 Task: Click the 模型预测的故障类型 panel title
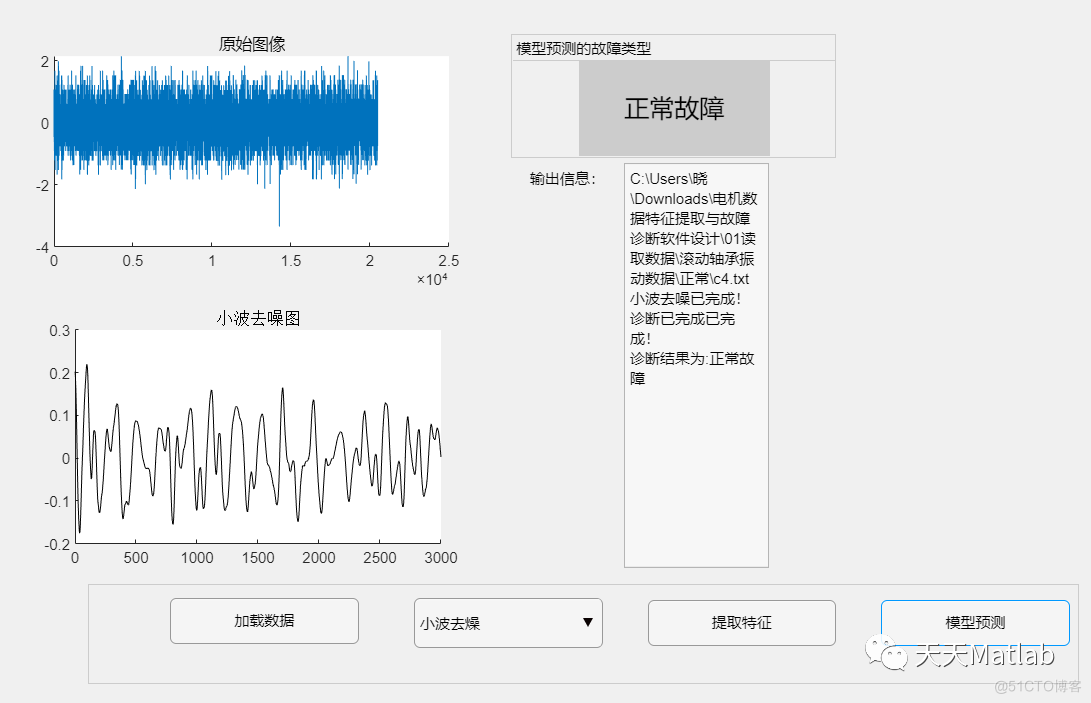(583, 48)
